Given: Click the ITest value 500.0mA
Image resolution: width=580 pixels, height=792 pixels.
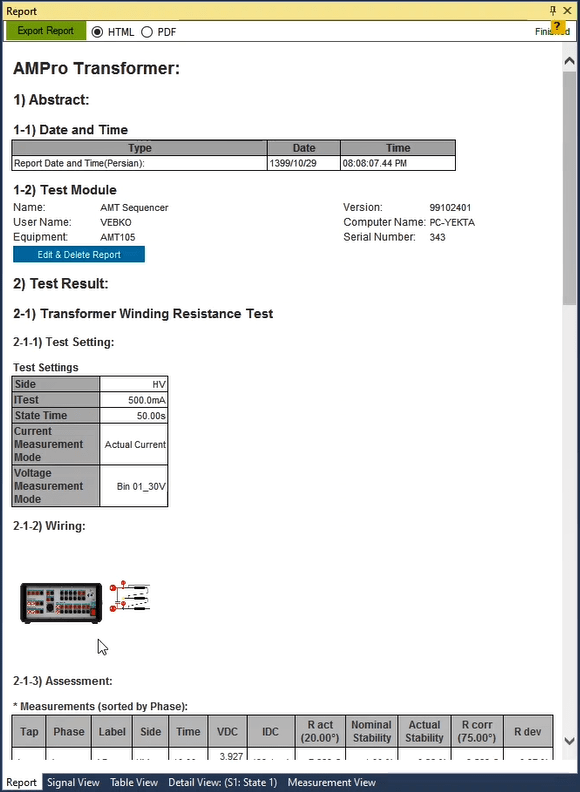Looking at the screenshot, I should point(133,400).
